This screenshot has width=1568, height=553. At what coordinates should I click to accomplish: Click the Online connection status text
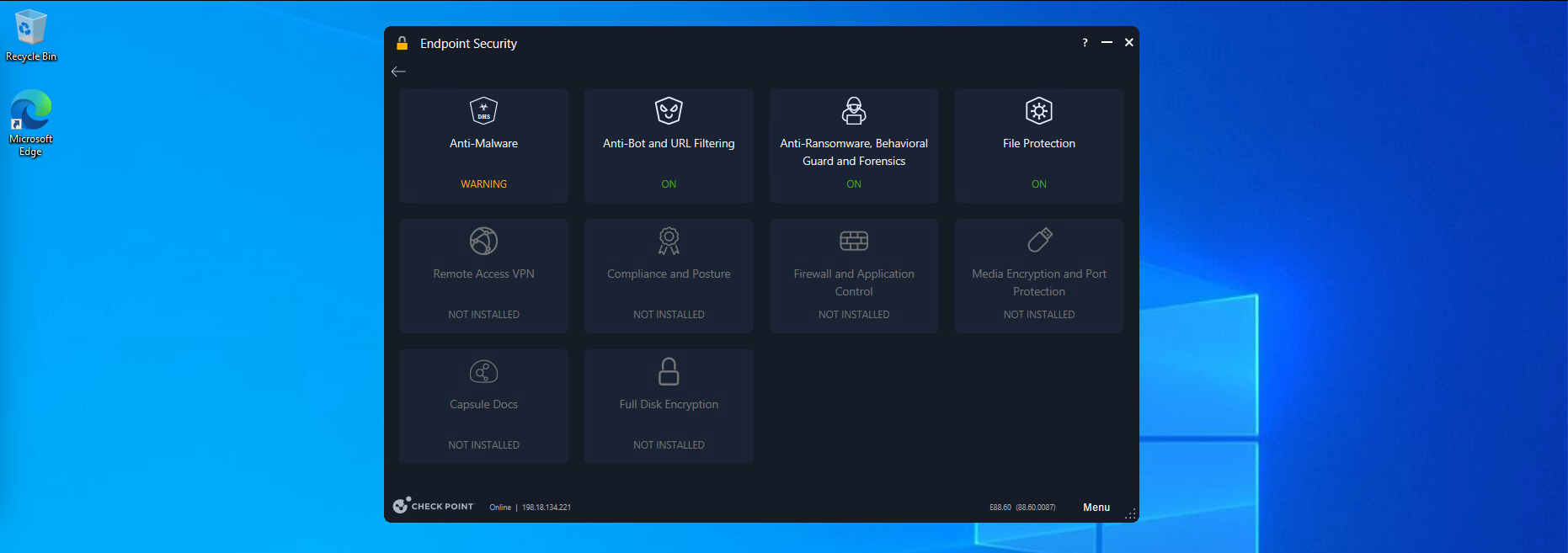pyautogui.click(x=500, y=508)
